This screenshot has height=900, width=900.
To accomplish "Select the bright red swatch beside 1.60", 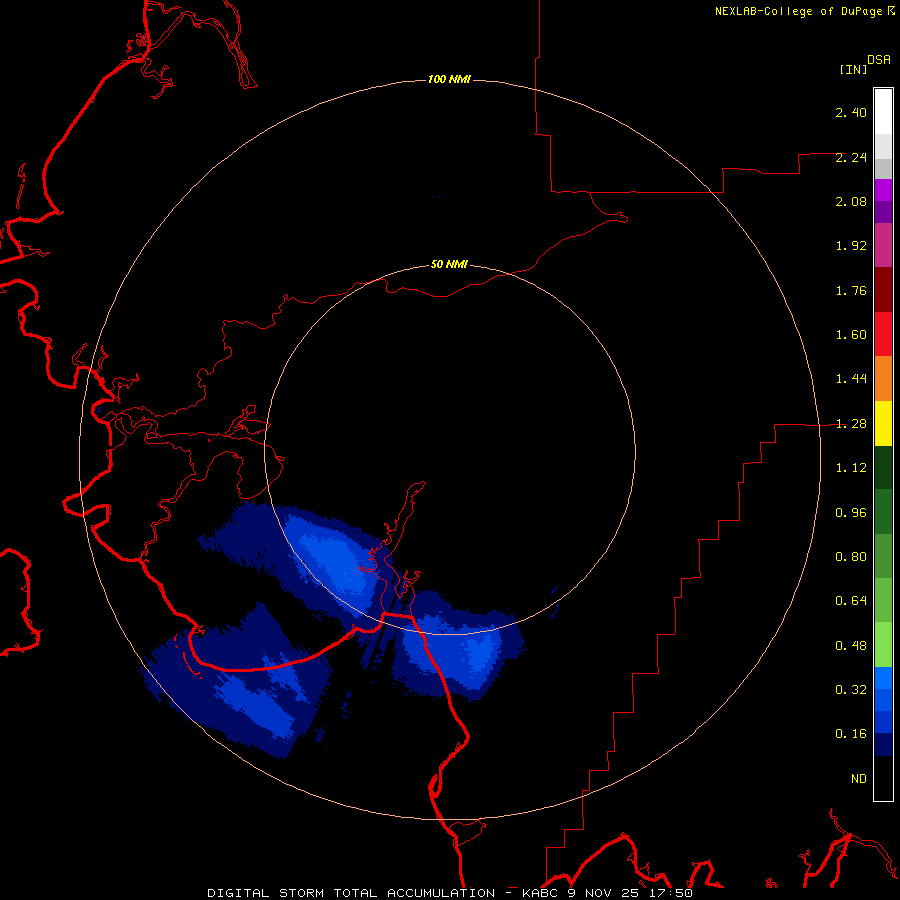I will (883, 334).
